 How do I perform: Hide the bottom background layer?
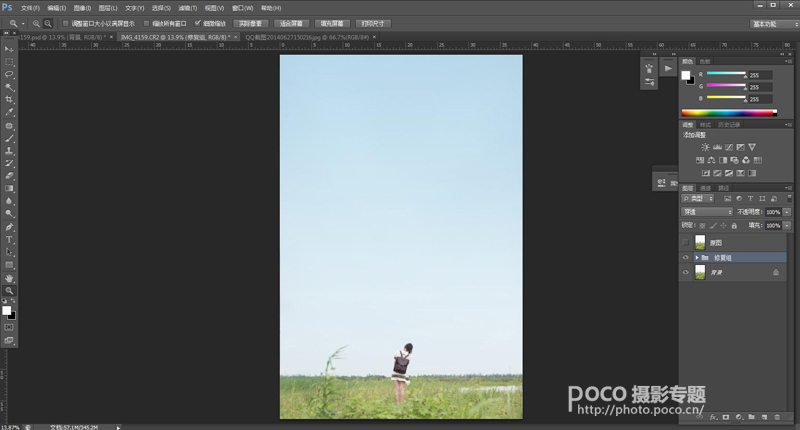coord(686,272)
